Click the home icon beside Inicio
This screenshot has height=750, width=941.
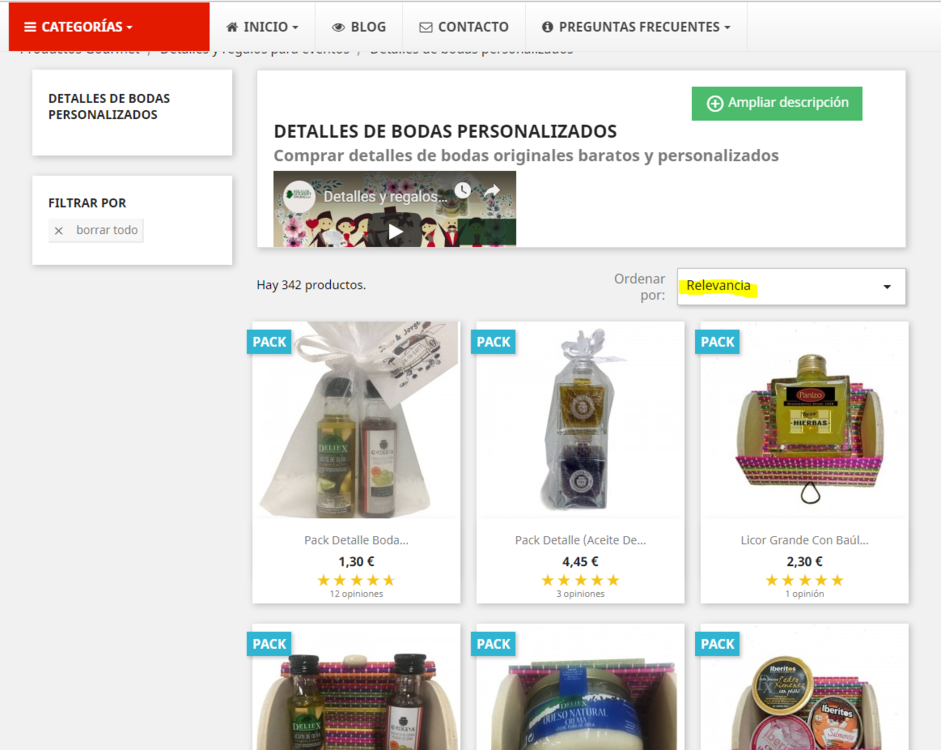[232, 27]
